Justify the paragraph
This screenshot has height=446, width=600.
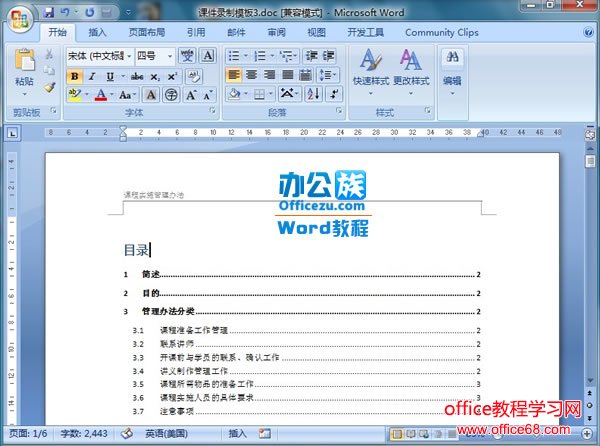coord(287,75)
